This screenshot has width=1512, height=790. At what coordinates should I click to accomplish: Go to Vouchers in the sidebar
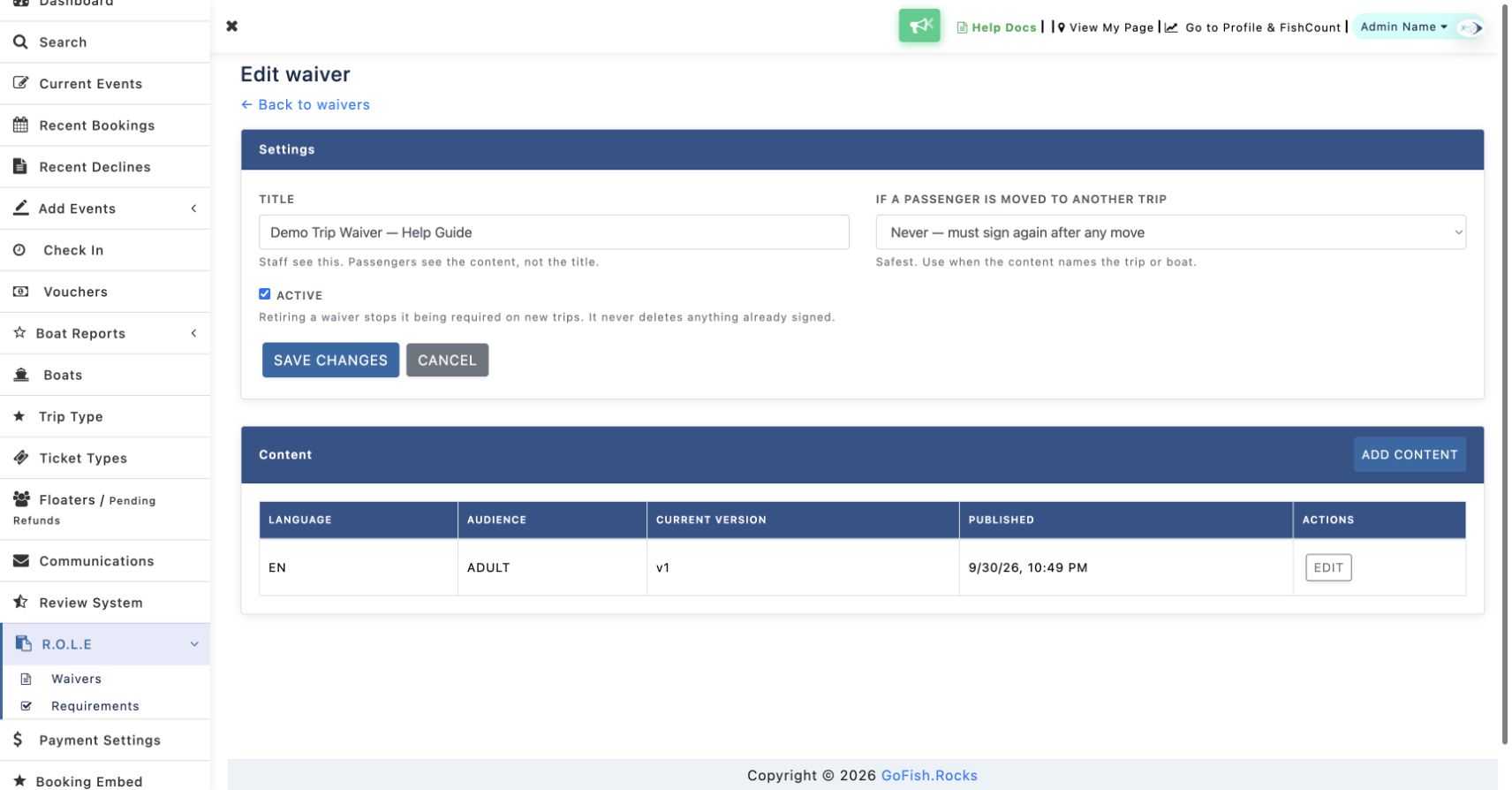pos(105,292)
